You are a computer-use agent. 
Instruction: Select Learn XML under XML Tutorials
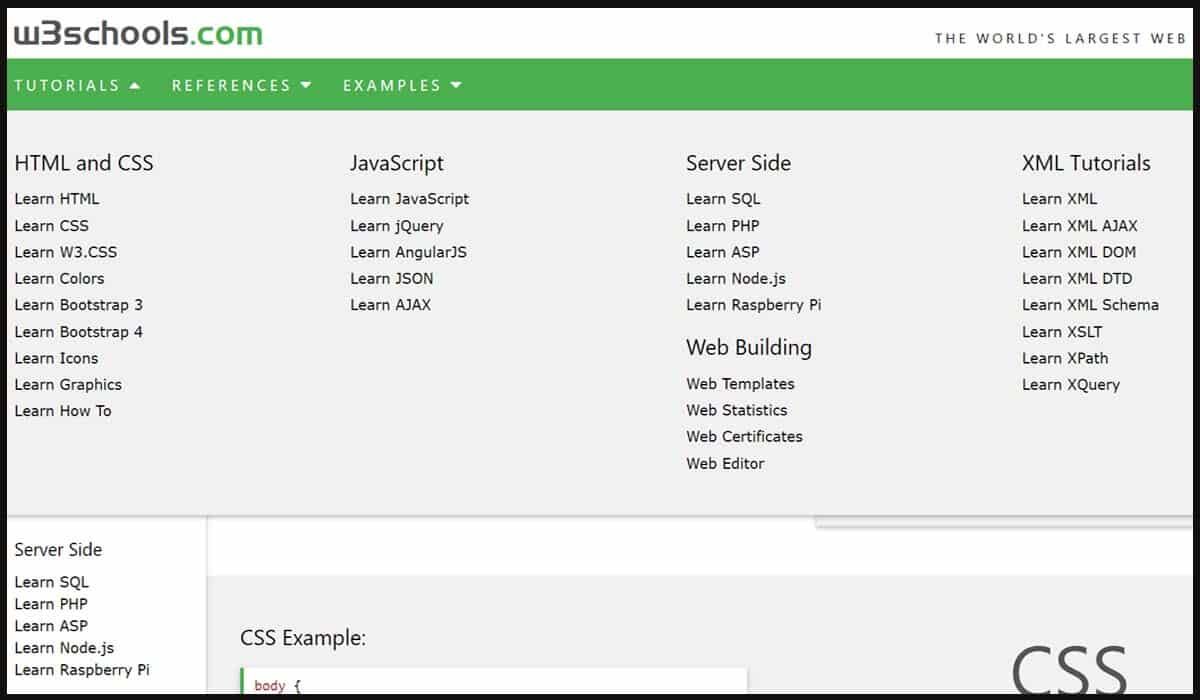(1060, 198)
